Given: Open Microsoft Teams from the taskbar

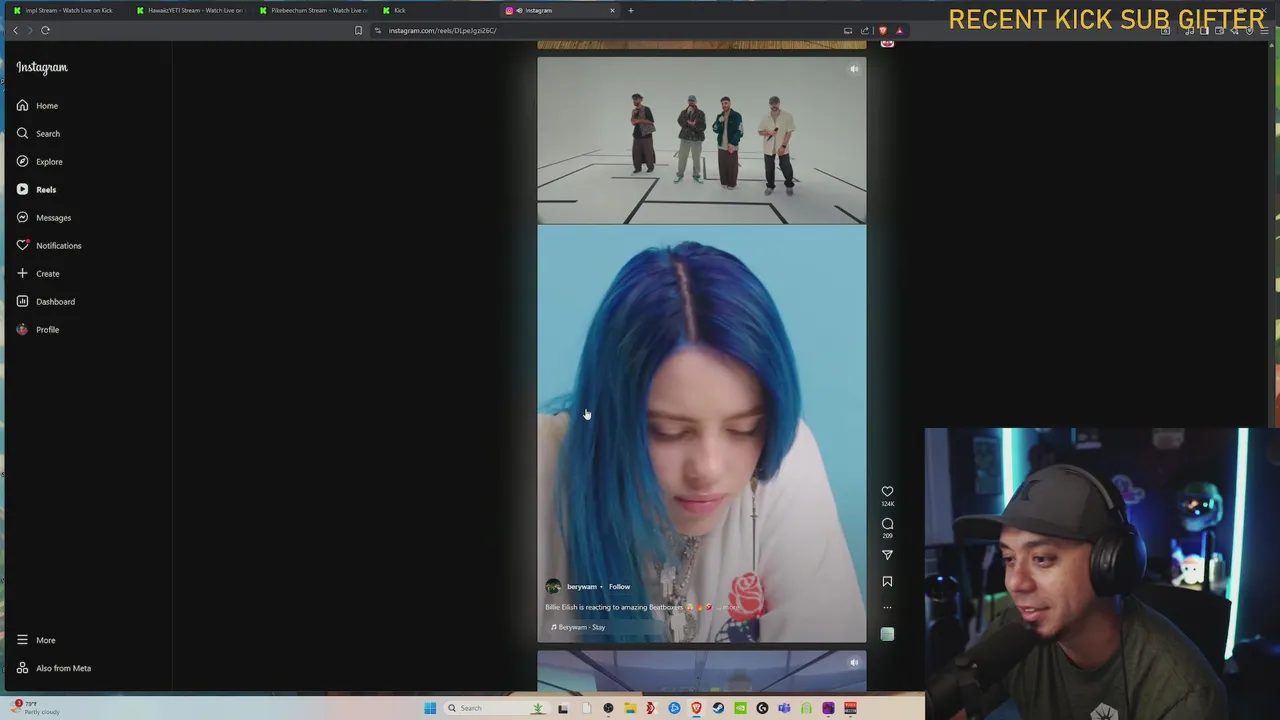Looking at the screenshot, I should 784,708.
